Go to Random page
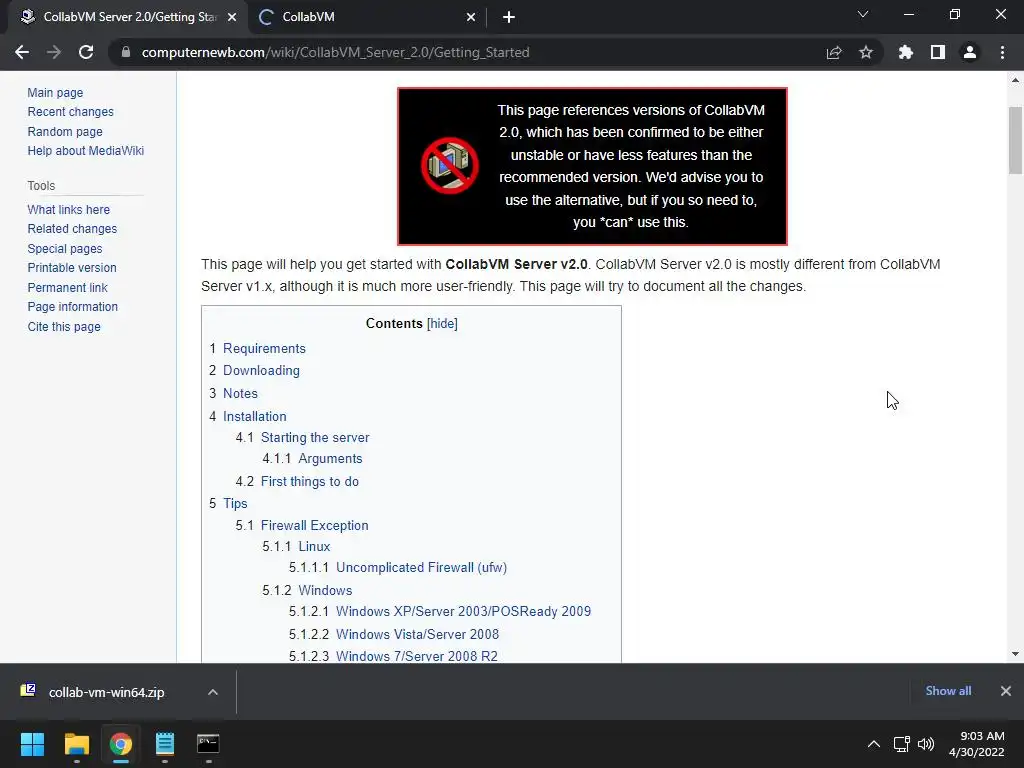This screenshot has height=768, width=1024. (65, 131)
